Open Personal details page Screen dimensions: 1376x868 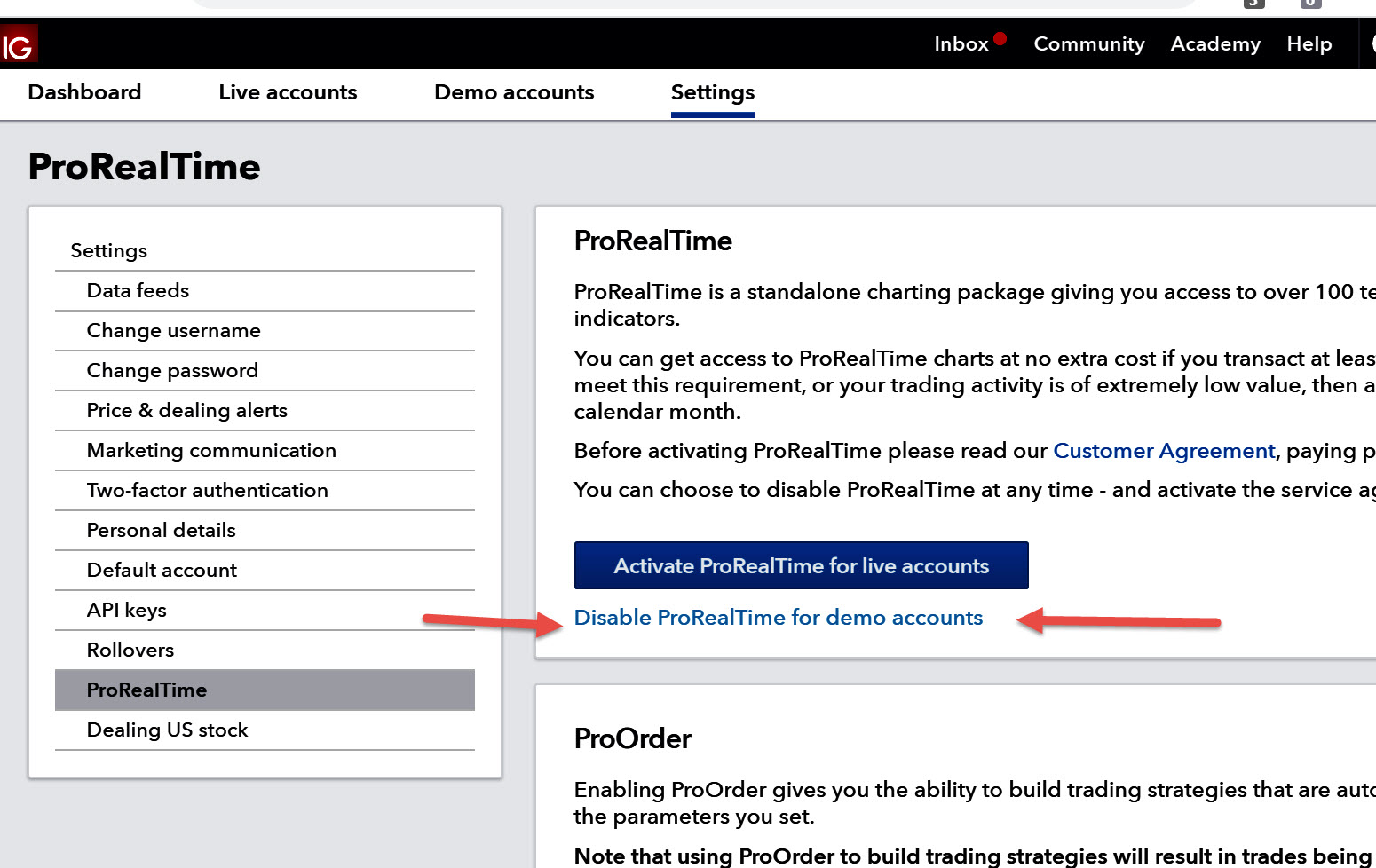coord(161,530)
